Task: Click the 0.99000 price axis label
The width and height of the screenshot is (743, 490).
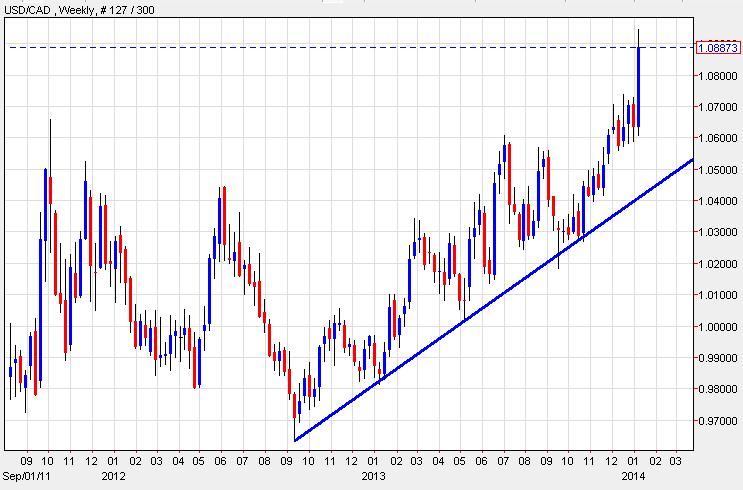Action: click(718, 358)
